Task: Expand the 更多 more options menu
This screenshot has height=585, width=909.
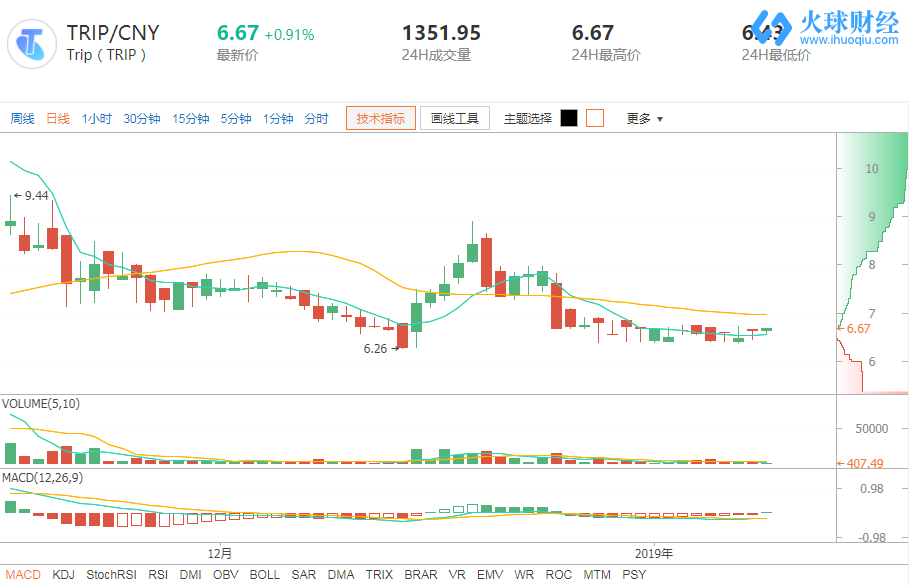Action: coord(638,117)
